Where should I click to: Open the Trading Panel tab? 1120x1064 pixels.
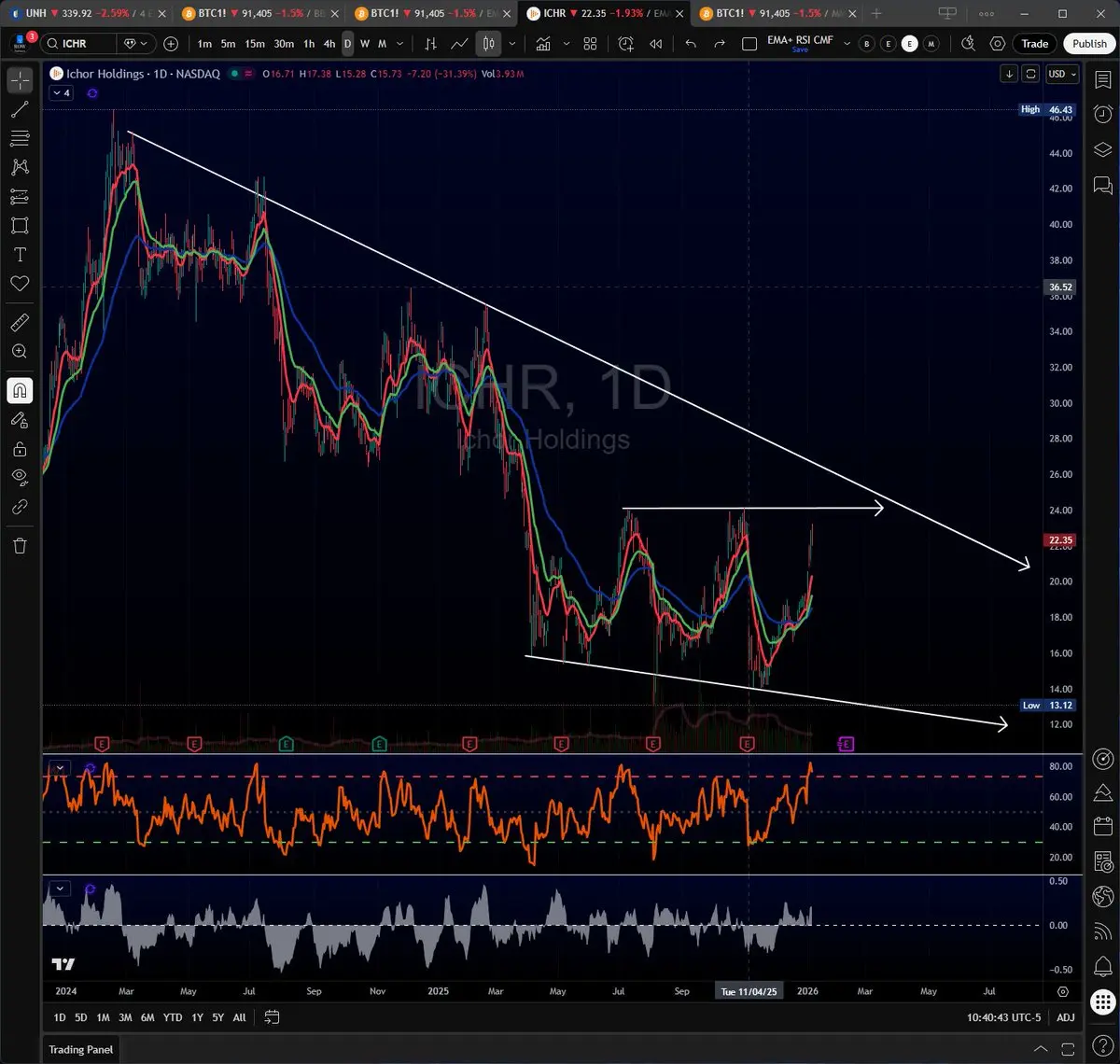(81, 1049)
